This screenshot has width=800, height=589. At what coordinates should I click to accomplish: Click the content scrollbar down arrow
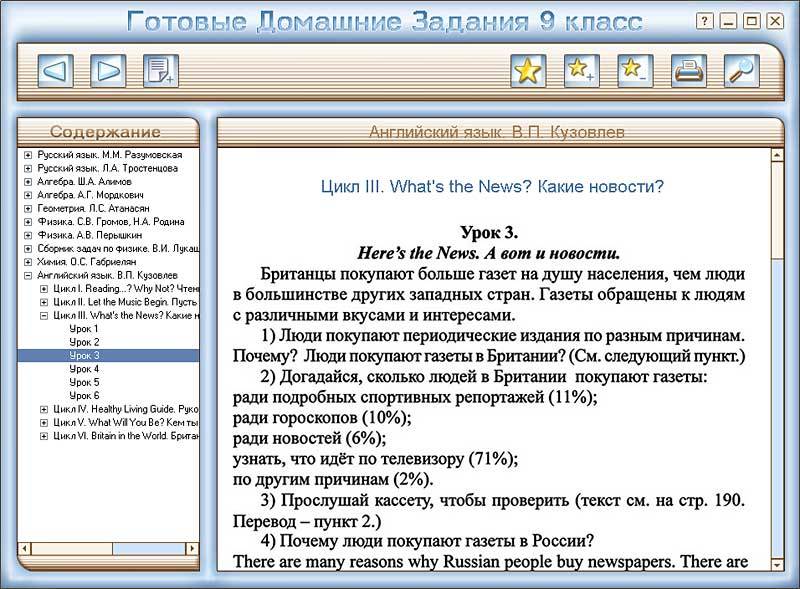pyautogui.click(x=777, y=565)
